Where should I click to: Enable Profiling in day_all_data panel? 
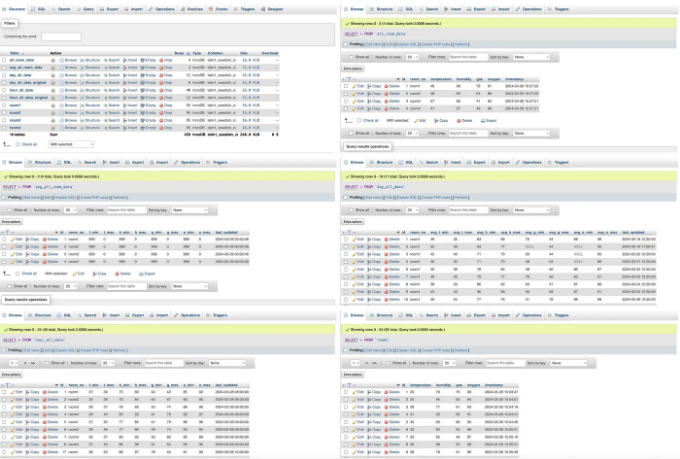(346, 197)
